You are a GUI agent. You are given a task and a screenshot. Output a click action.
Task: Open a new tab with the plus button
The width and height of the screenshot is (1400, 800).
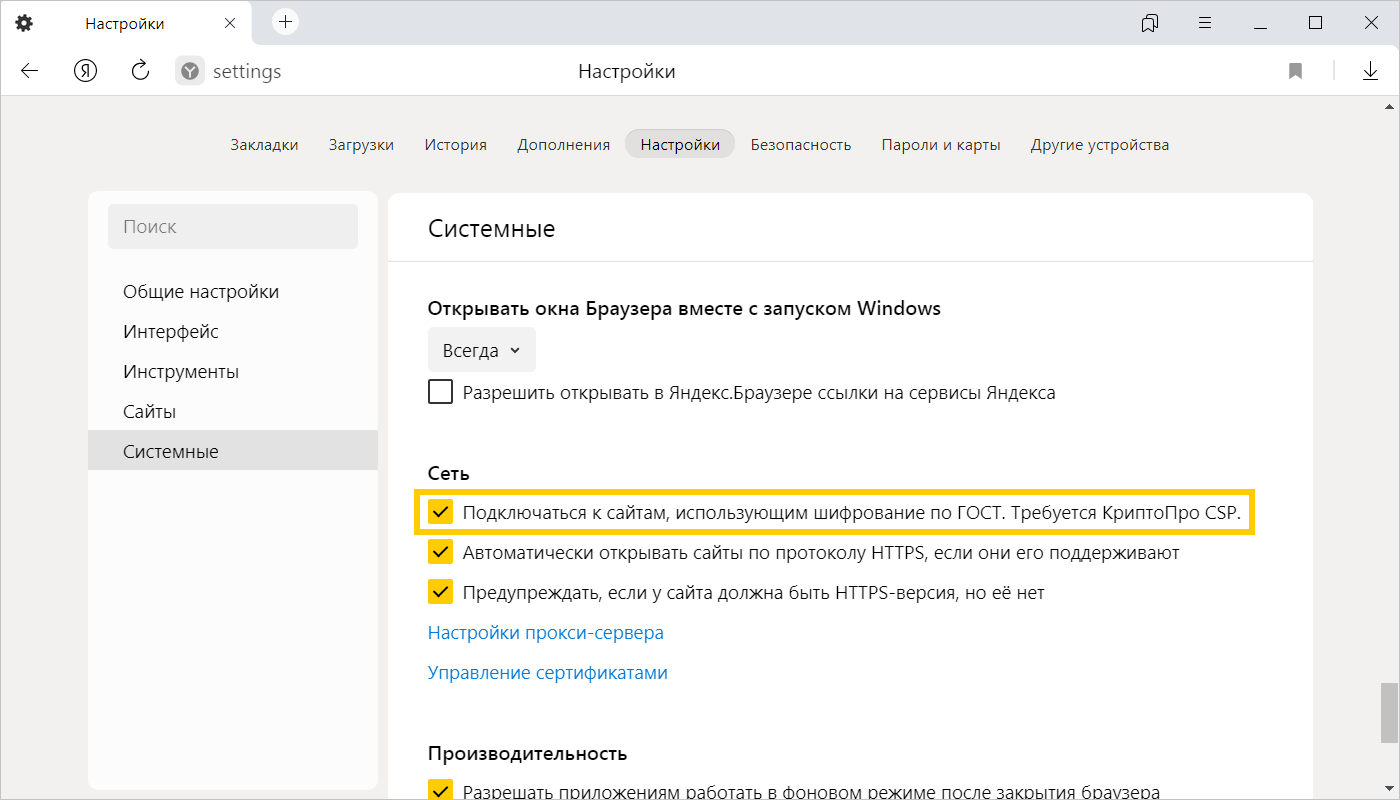point(286,22)
